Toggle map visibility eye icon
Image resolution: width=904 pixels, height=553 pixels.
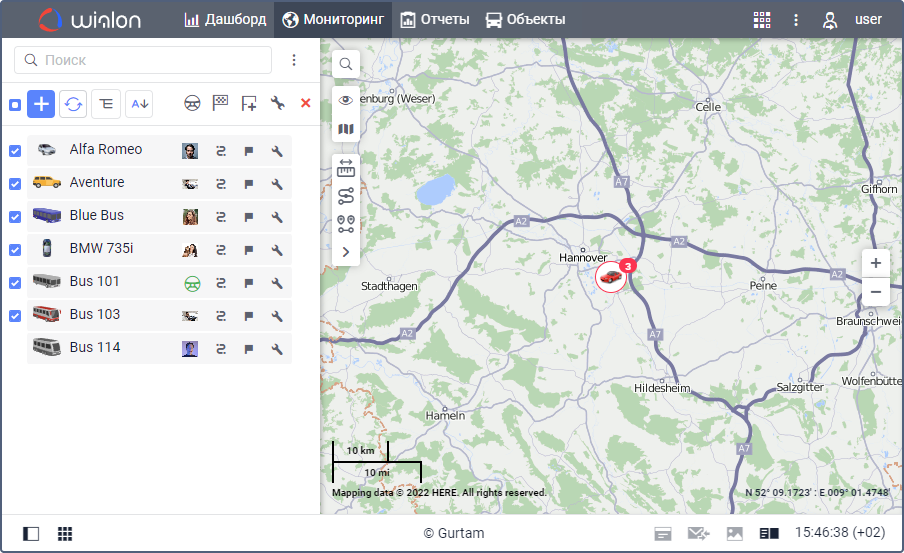coord(346,100)
